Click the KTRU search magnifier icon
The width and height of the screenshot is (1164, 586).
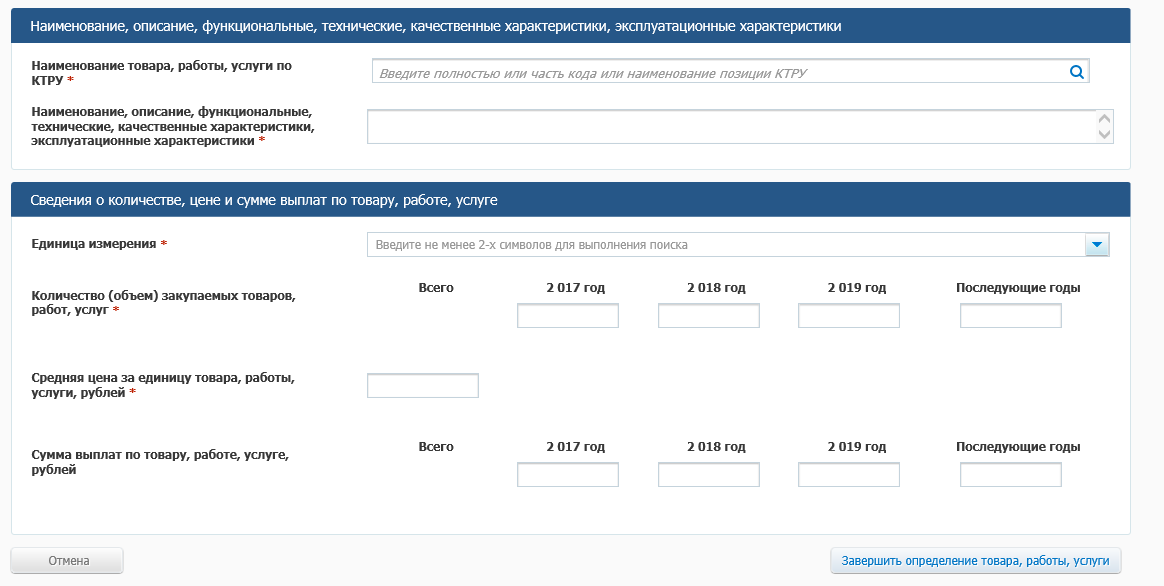1076,72
